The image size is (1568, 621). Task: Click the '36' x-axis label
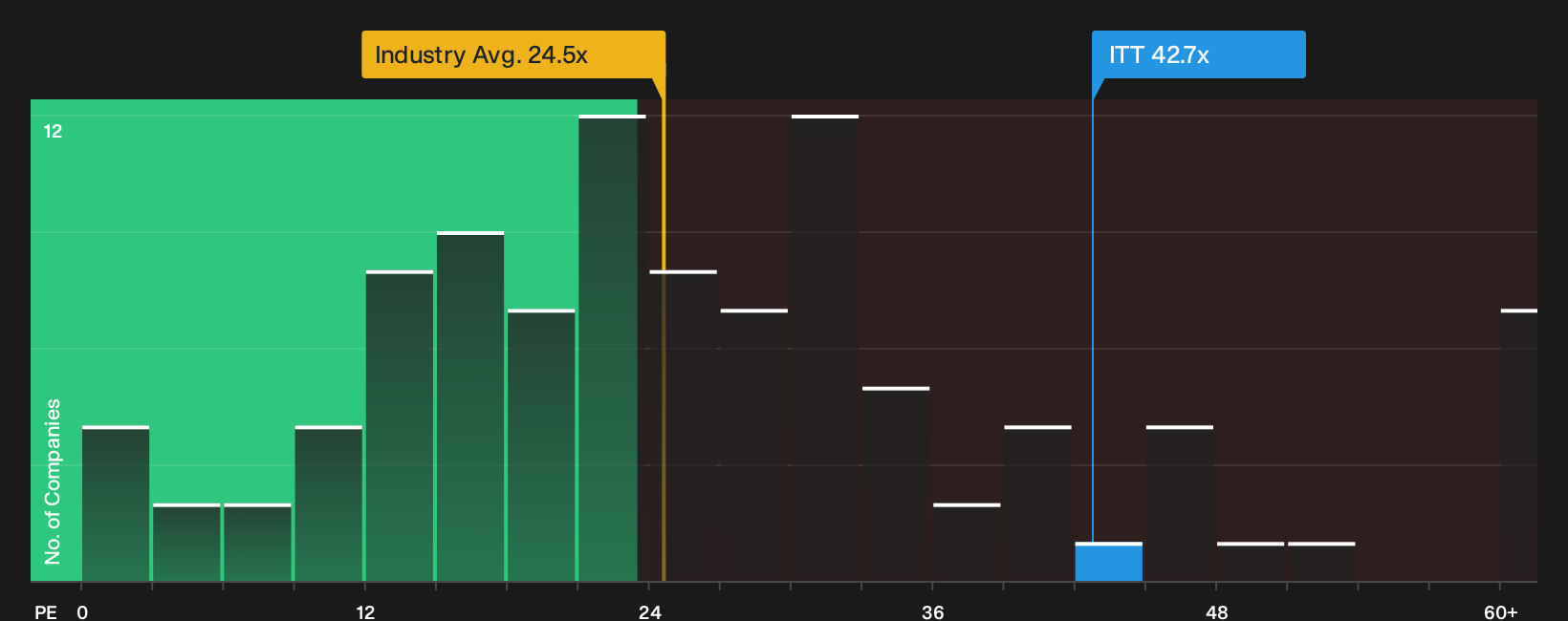coord(932,611)
